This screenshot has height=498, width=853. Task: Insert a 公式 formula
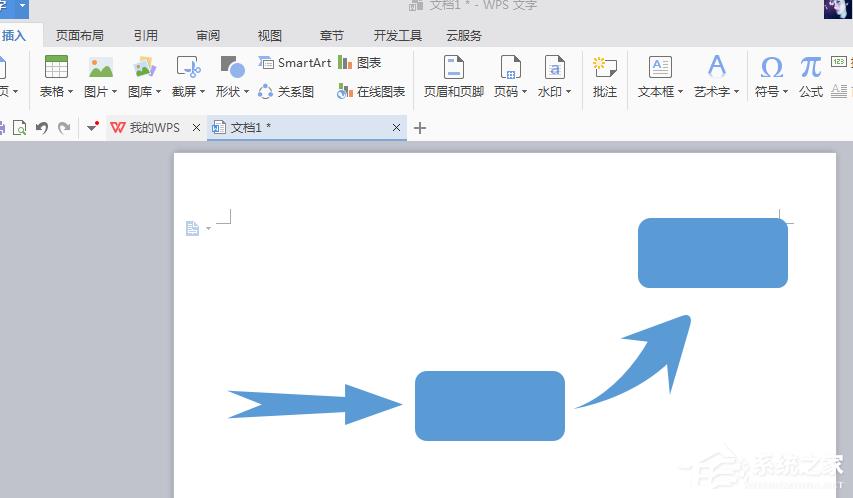coord(811,77)
